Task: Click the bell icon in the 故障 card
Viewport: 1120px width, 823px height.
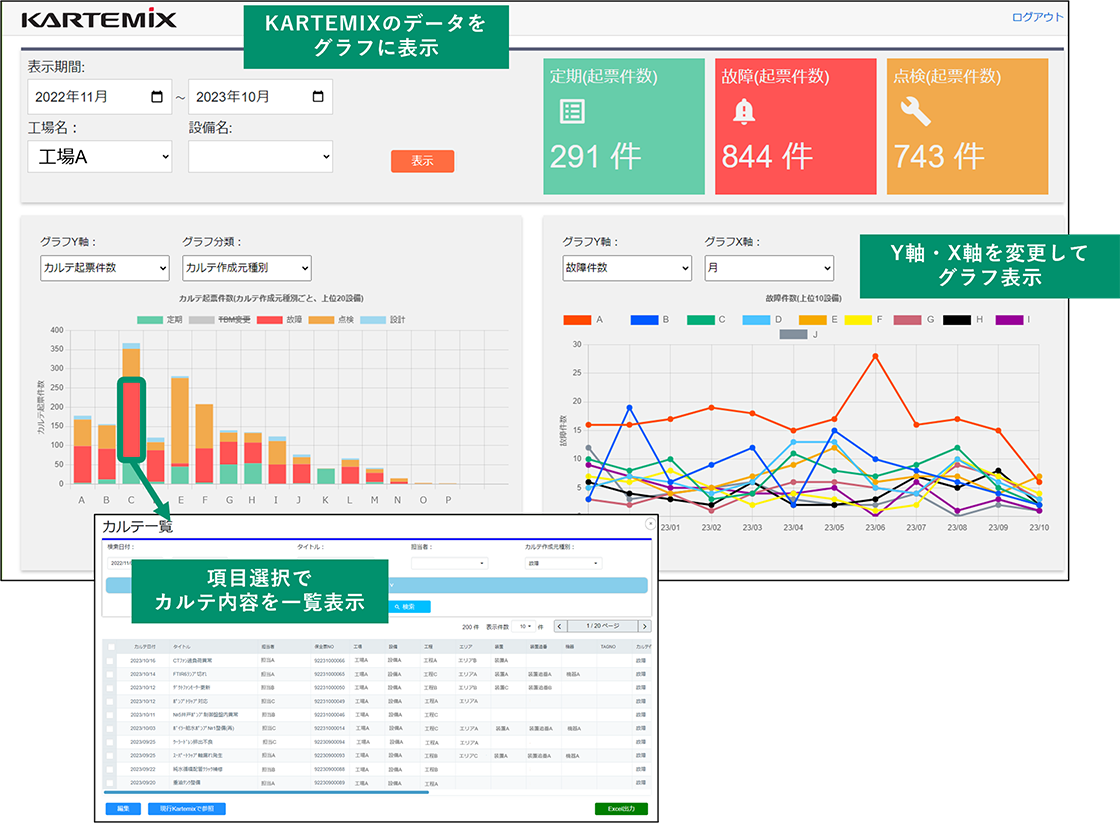Action: click(x=744, y=111)
